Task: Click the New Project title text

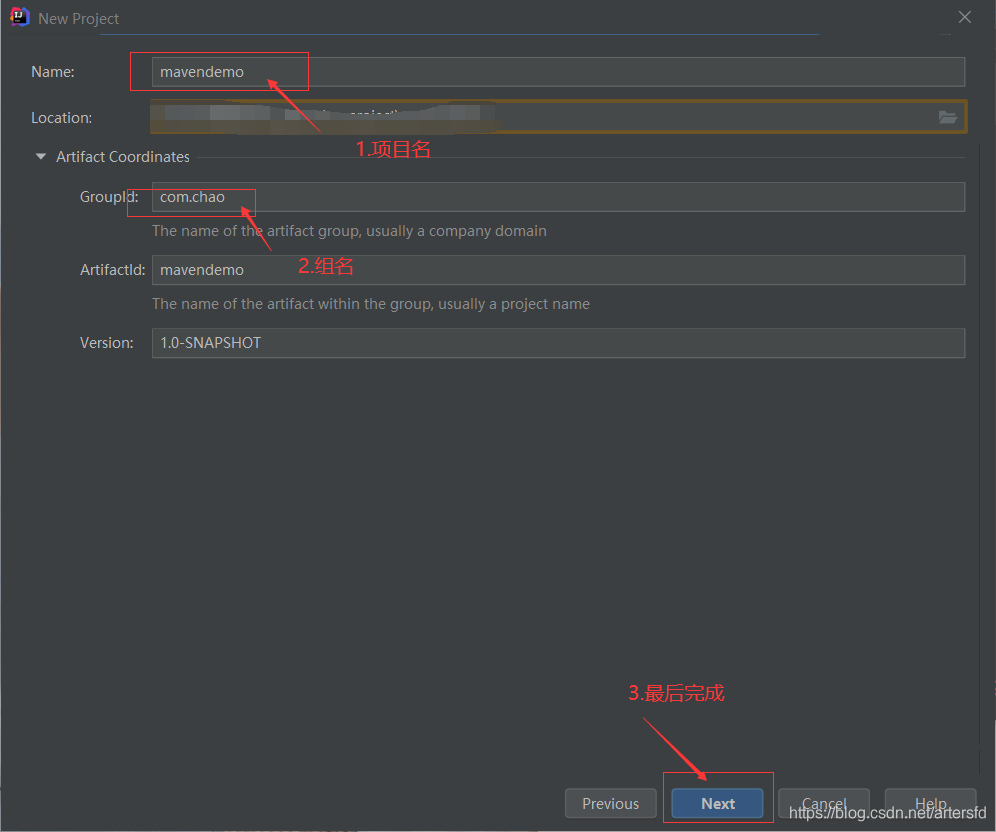Action: click(x=78, y=19)
